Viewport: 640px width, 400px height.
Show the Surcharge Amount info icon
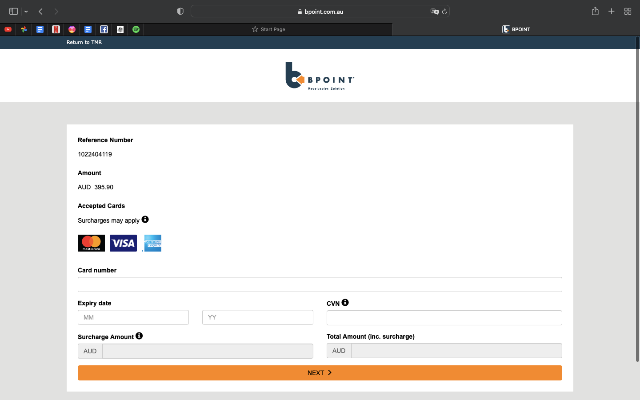coord(139,336)
